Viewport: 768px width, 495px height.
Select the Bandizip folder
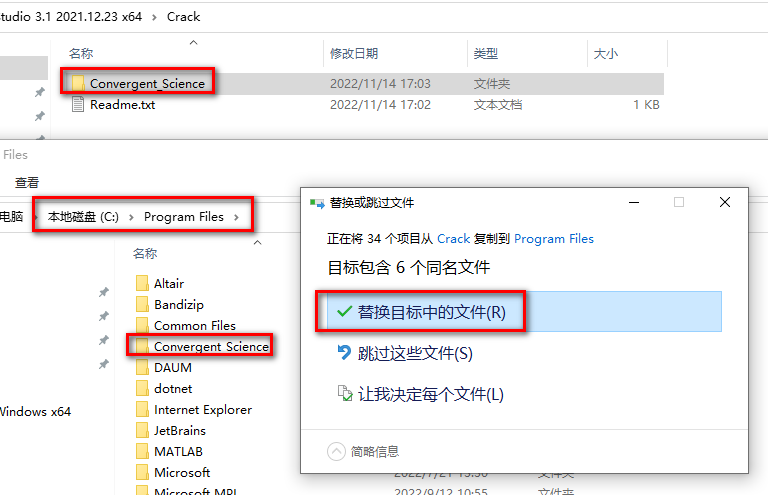coord(179,304)
